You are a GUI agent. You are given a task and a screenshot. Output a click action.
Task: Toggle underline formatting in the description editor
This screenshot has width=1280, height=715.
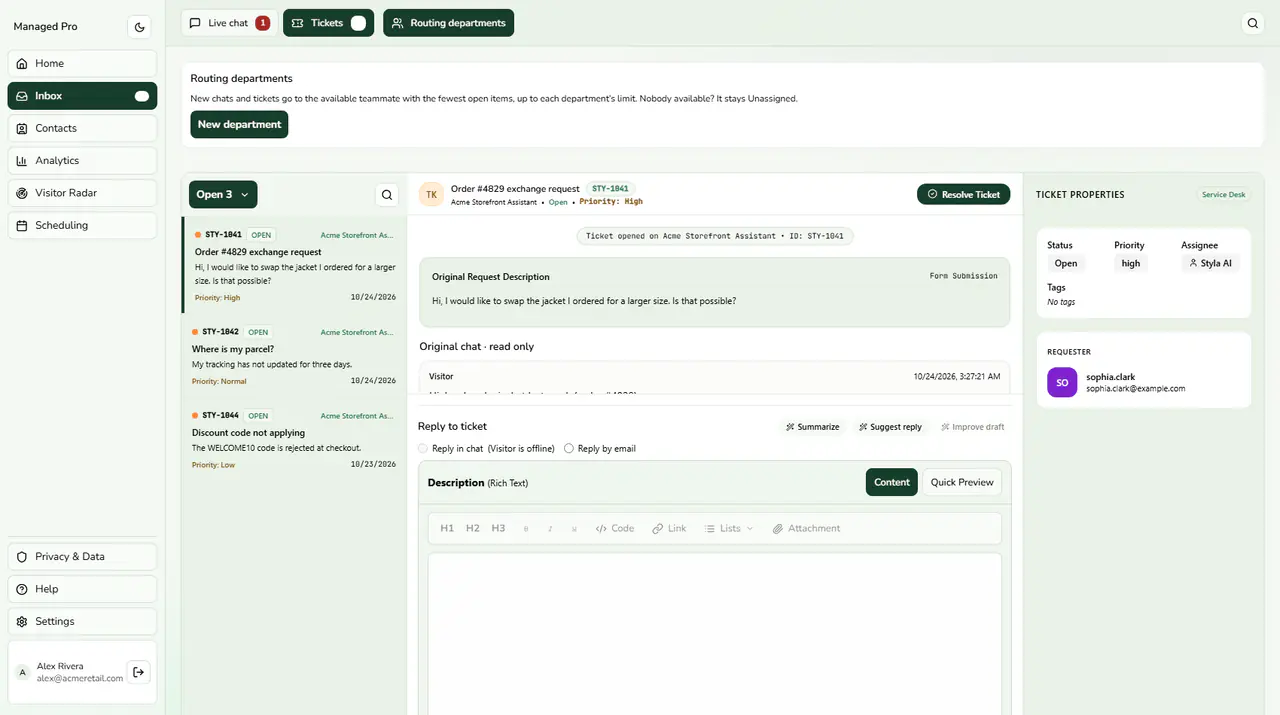point(574,528)
